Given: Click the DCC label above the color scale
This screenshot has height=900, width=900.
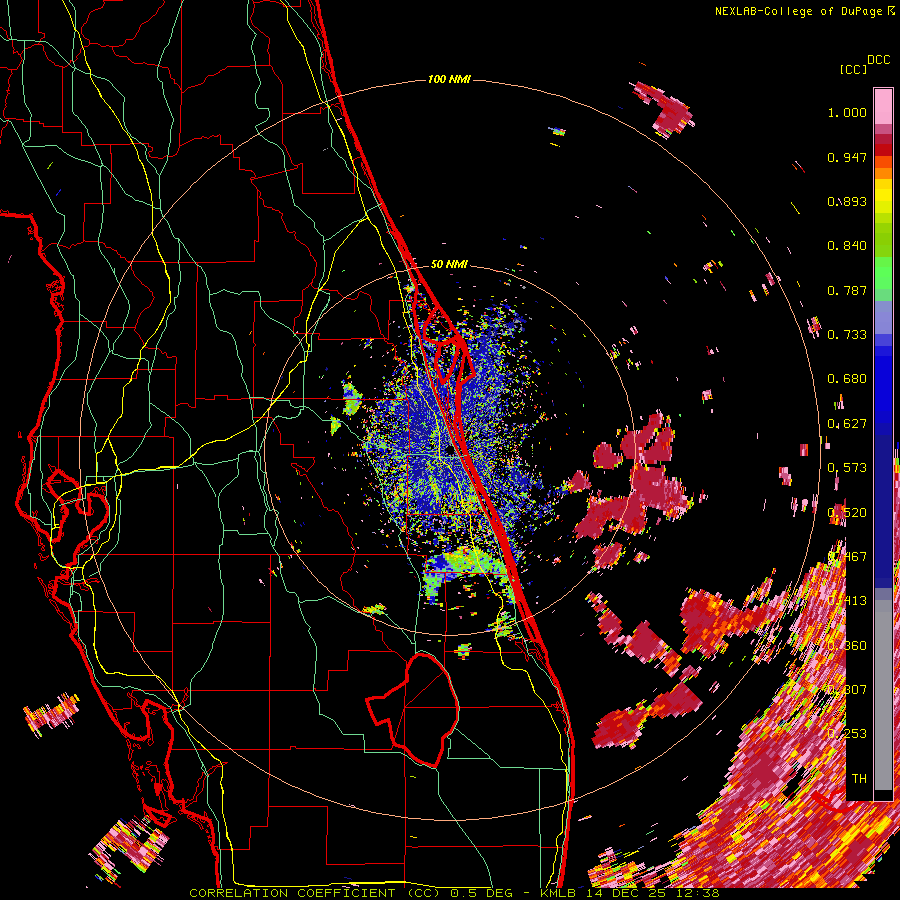Looking at the screenshot, I should click(x=878, y=60).
